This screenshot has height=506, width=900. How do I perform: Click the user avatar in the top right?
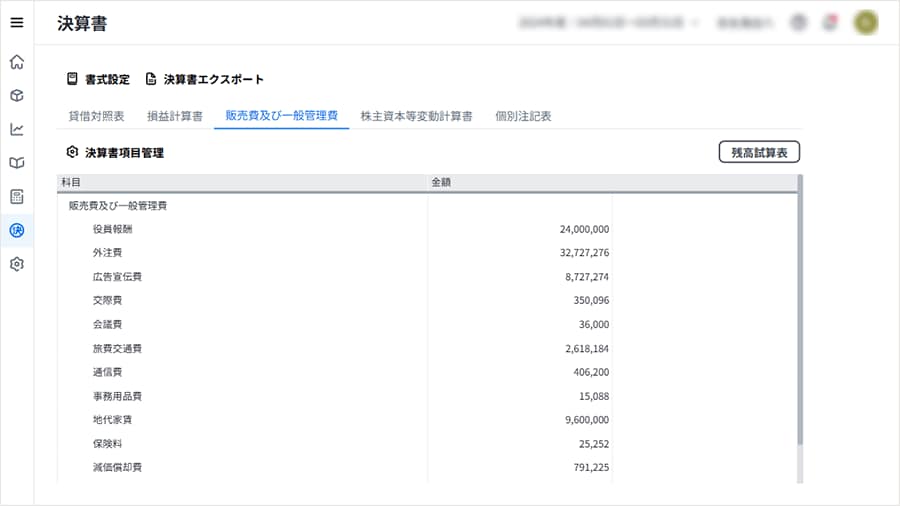pos(865,22)
